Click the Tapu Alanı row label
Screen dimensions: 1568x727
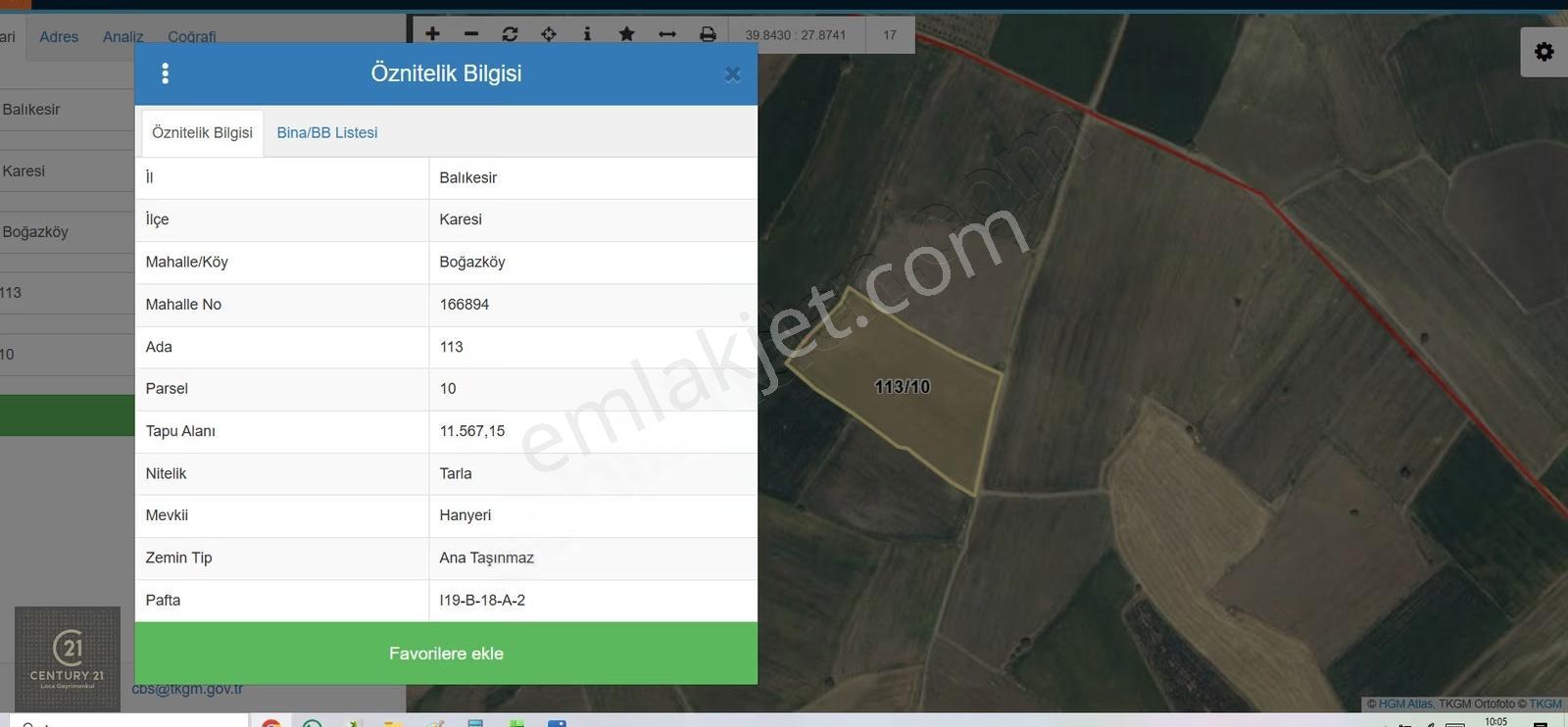pyautogui.click(x=180, y=431)
